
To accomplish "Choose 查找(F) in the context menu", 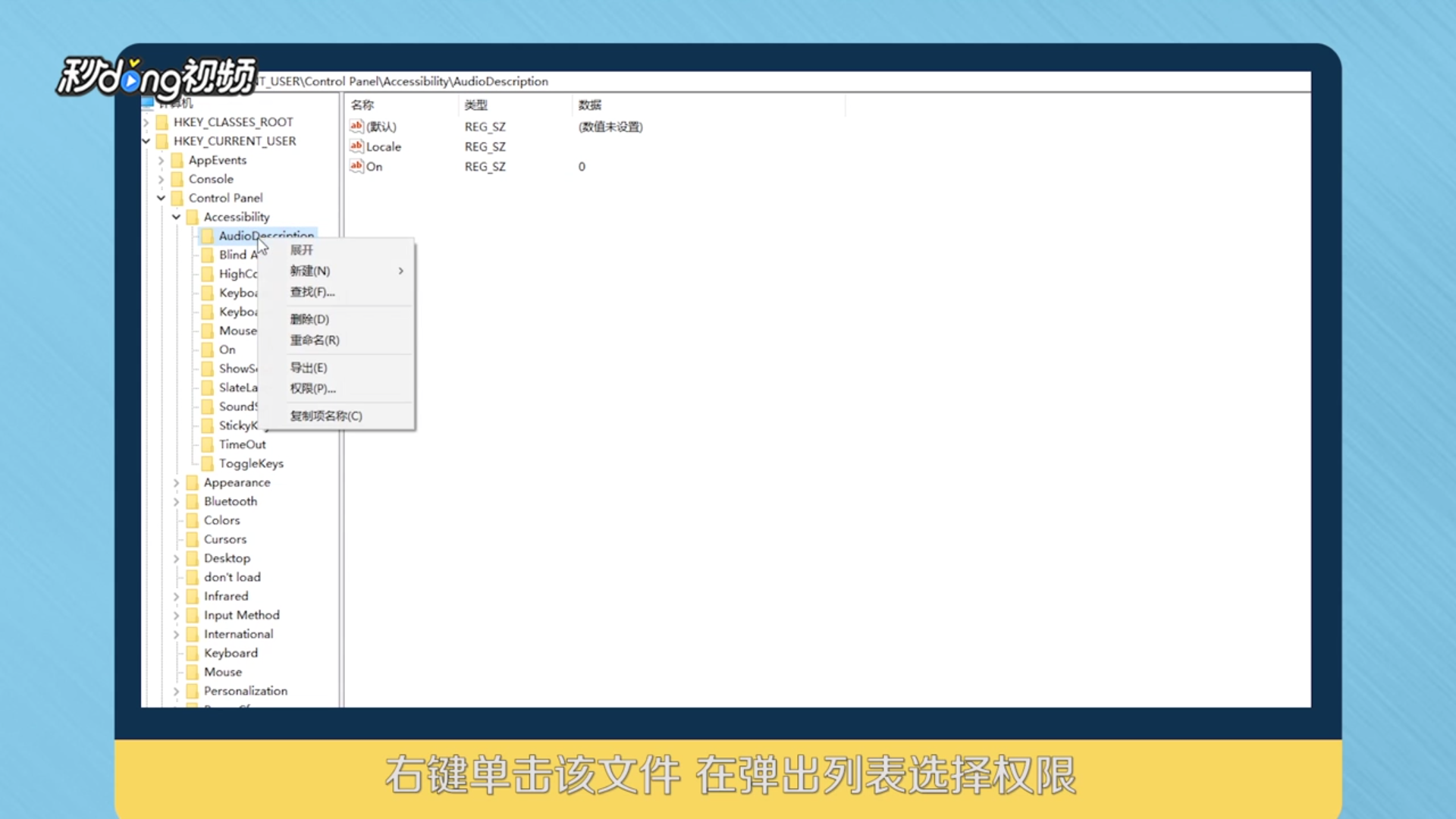I will click(x=312, y=292).
